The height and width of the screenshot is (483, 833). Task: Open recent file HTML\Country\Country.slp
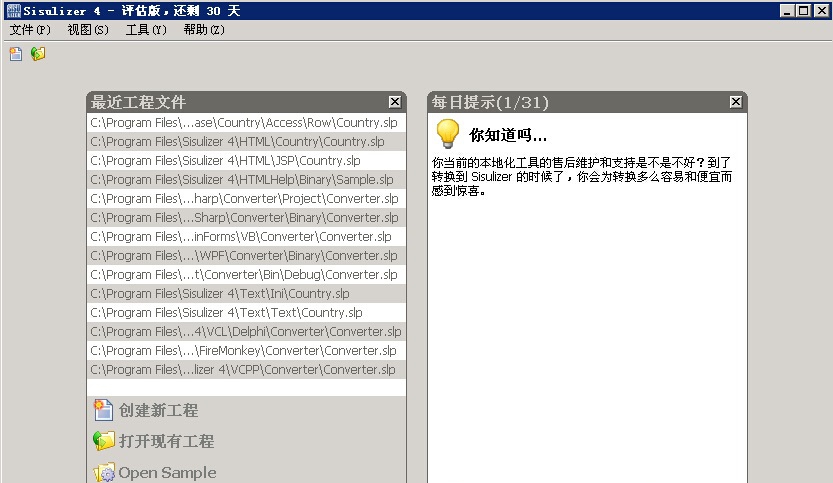tap(246, 142)
